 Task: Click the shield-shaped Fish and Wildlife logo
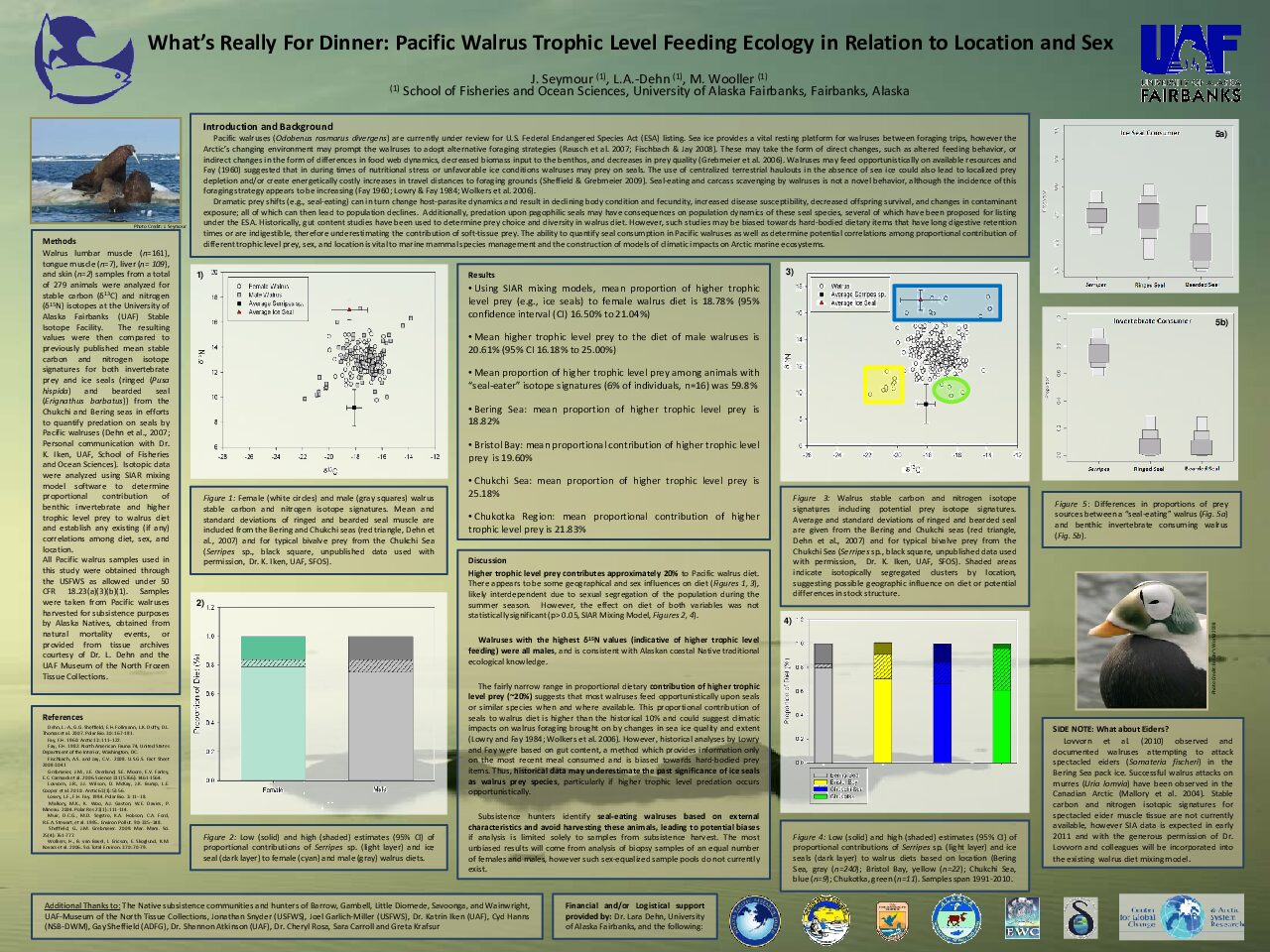pyautogui.click(x=890, y=919)
